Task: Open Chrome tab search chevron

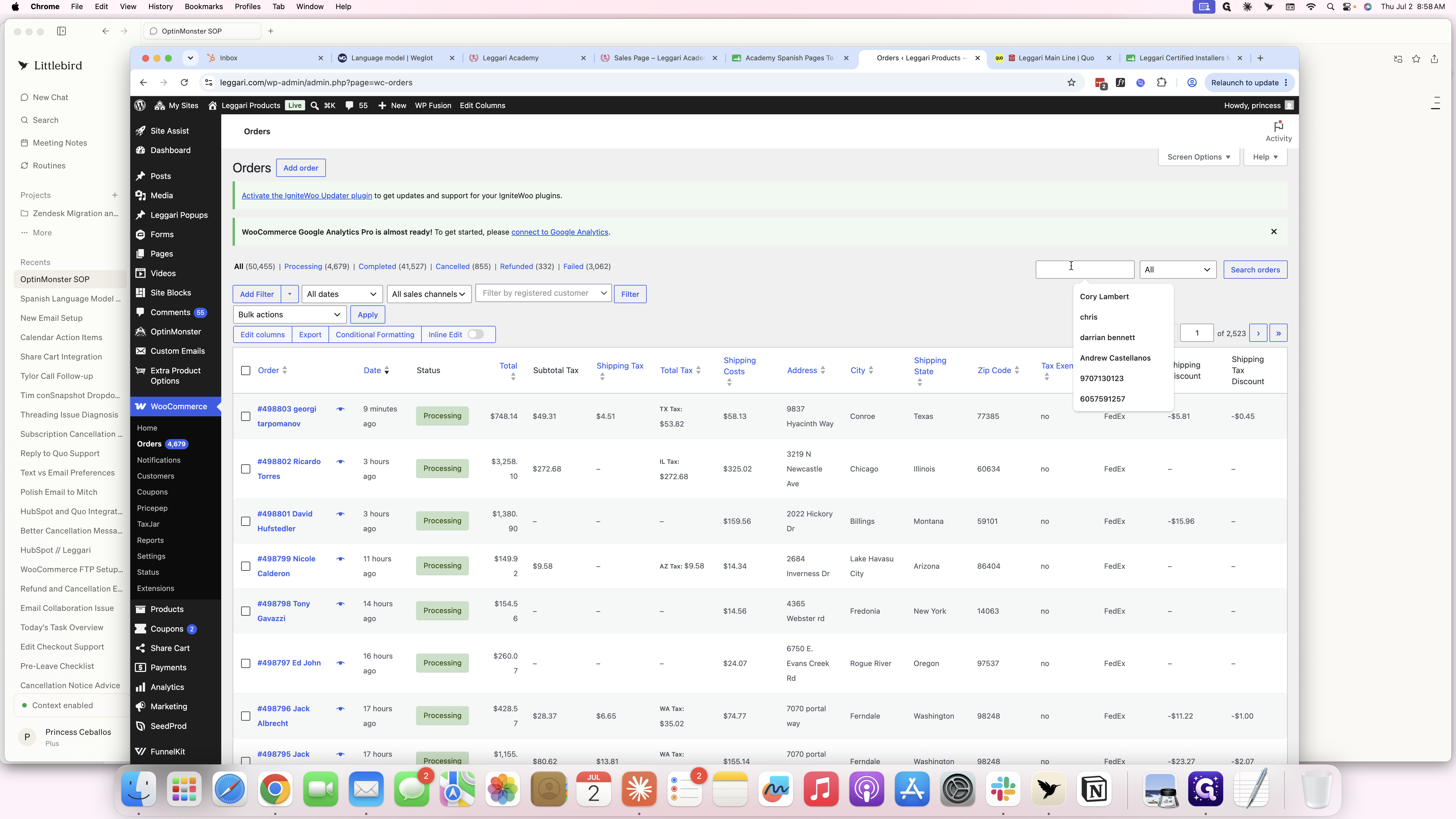Action: pyautogui.click(x=191, y=58)
